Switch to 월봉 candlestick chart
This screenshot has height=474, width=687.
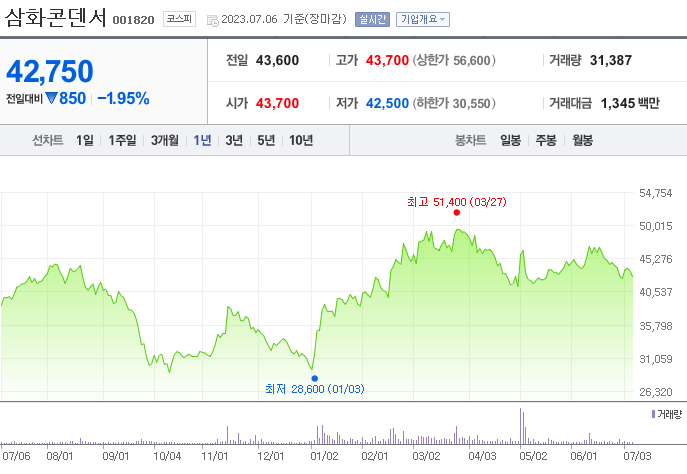582,140
